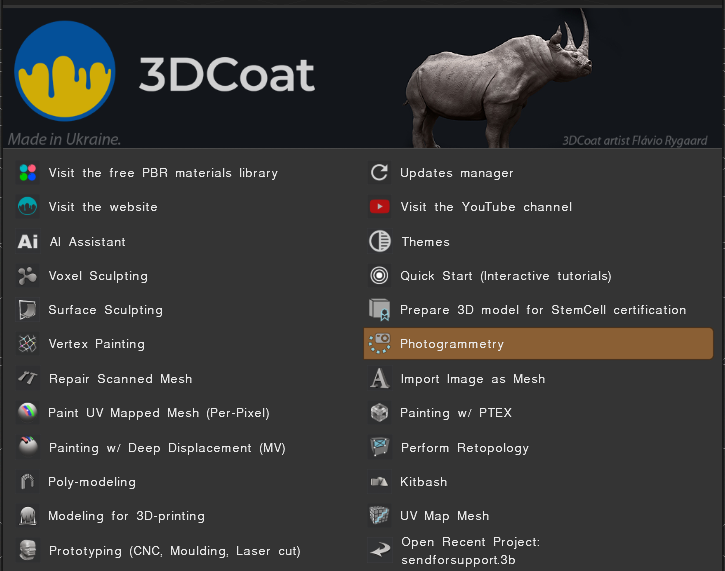Click the Ai assistant icon
This screenshot has width=725, height=571.
28,241
